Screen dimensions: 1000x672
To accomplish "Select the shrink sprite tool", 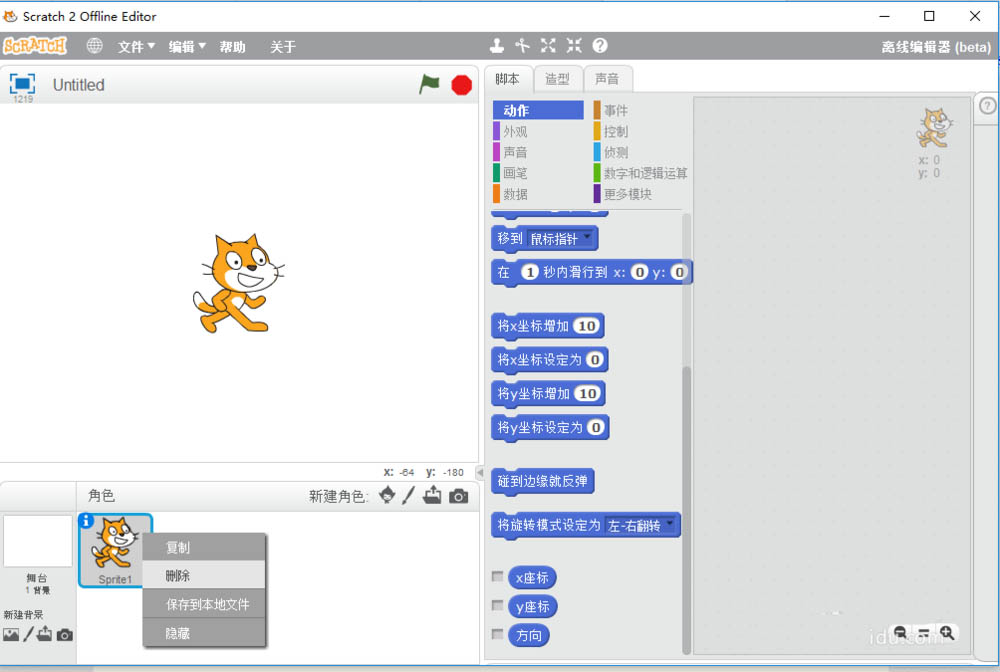I will 573,45.
